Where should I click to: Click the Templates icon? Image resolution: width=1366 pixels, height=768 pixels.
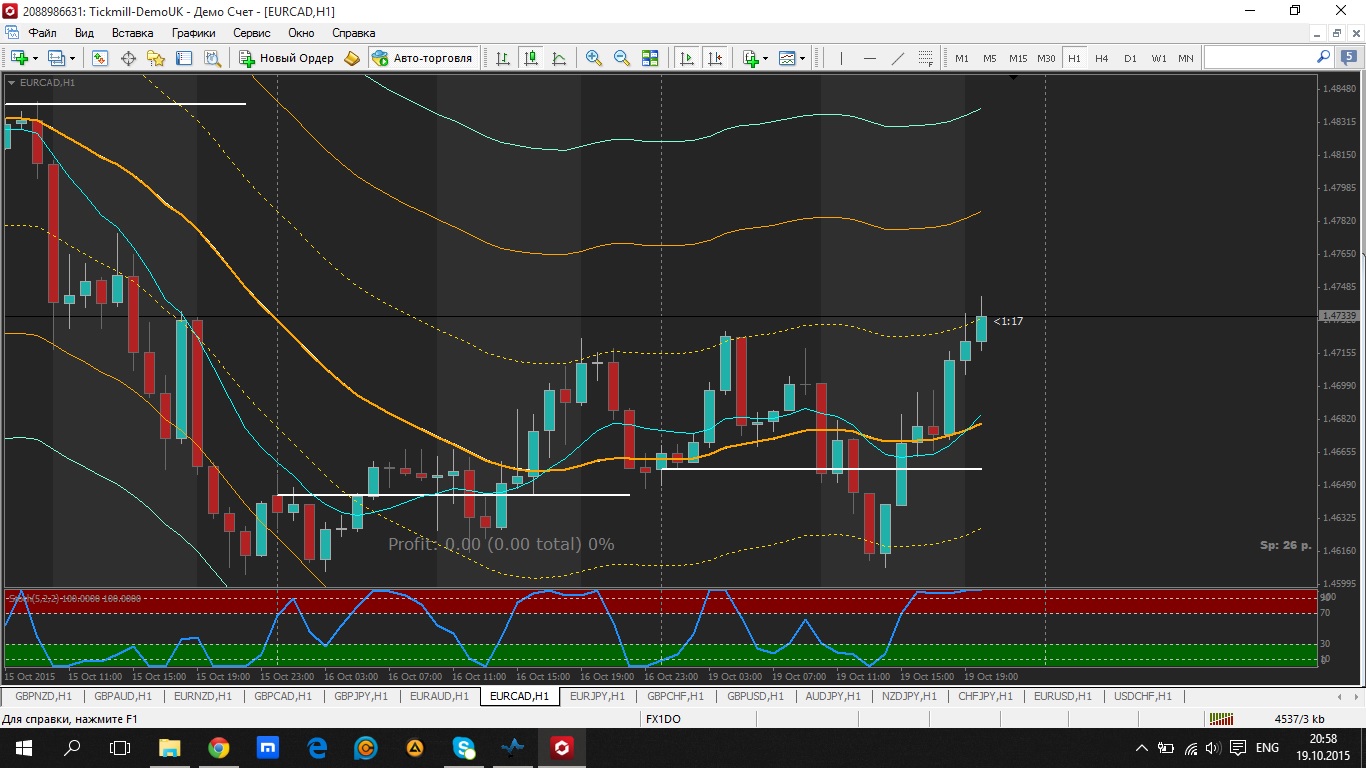pyautogui.click(x=787, y=58)
